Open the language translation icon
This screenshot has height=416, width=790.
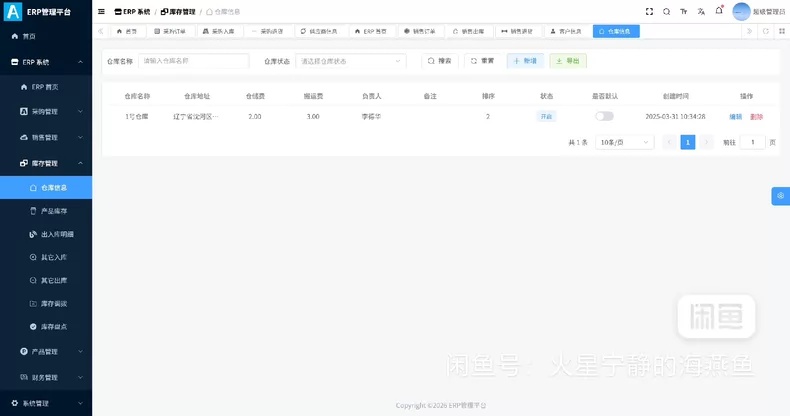[x=701, y=12]
